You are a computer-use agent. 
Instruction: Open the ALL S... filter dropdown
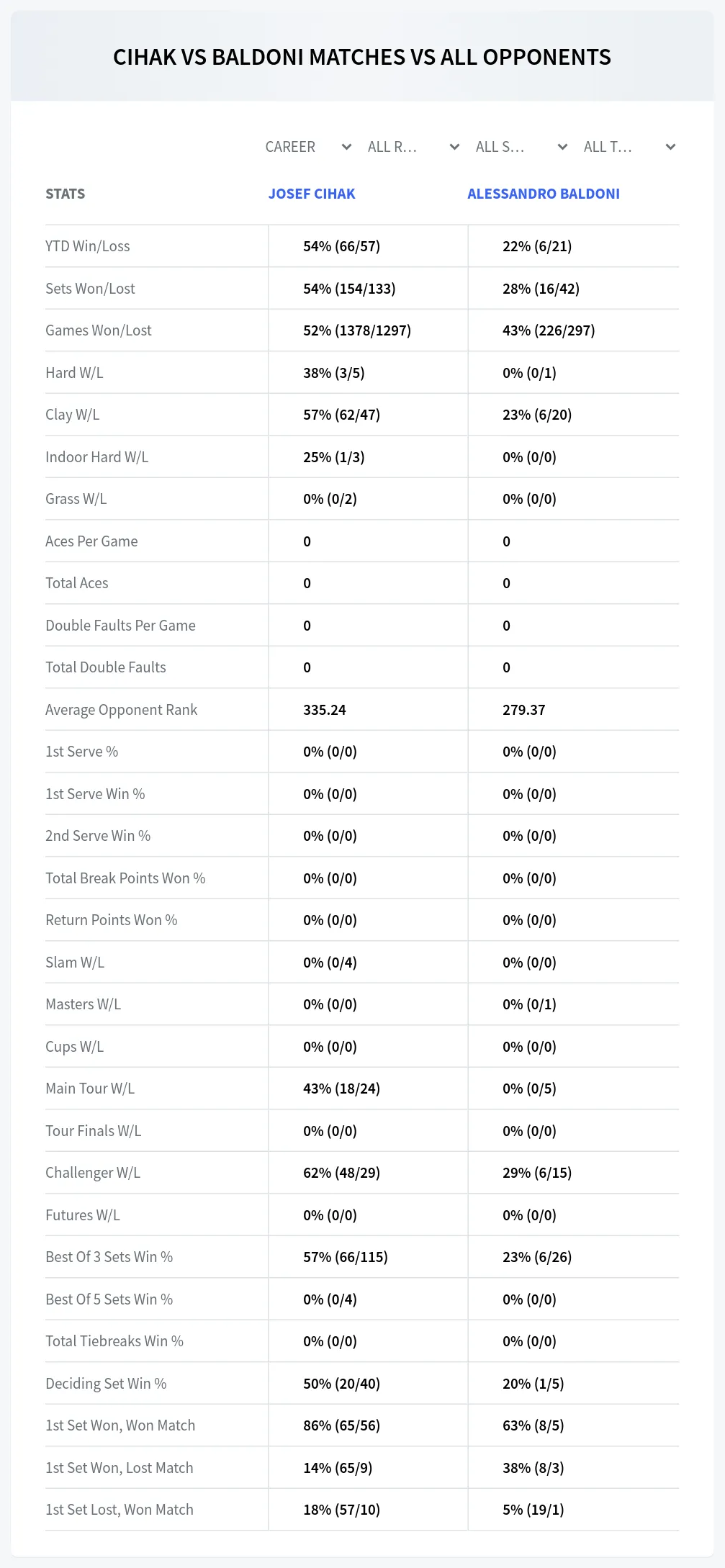[x=521, y=147]
